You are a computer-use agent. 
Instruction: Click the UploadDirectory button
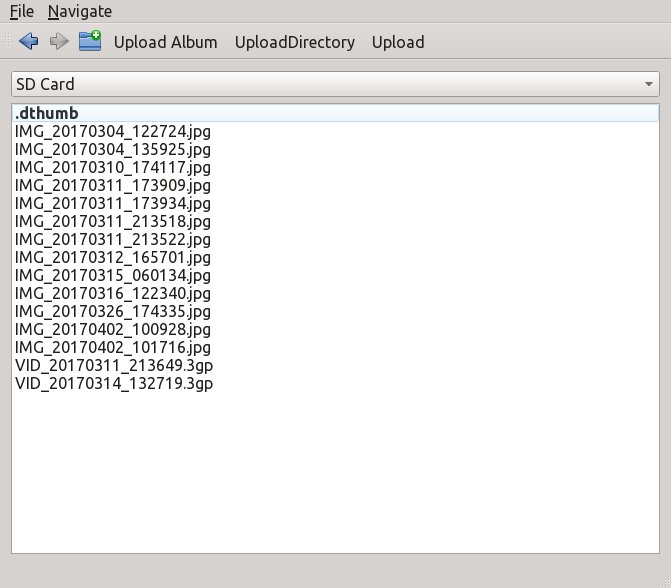coord(295,42)
